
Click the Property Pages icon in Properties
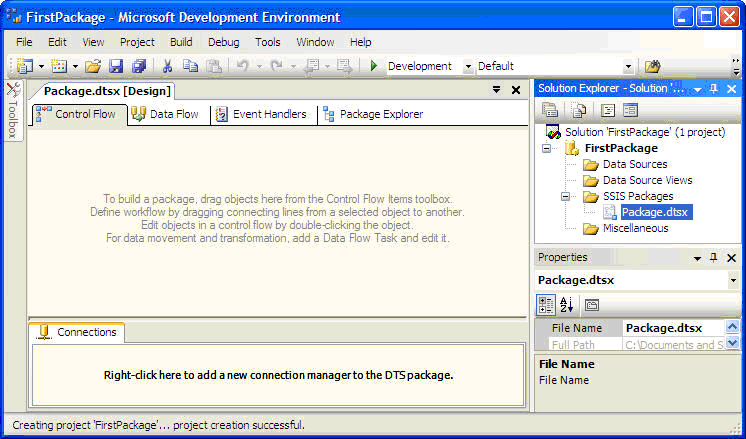click(x=591, y=305)
